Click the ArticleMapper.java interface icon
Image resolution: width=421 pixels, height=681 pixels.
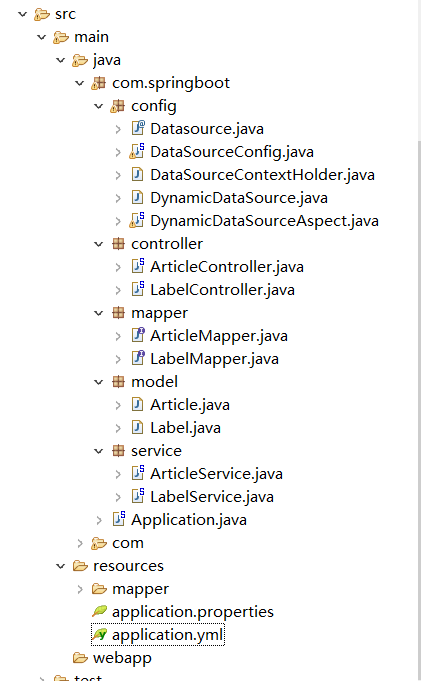[138, 335]
